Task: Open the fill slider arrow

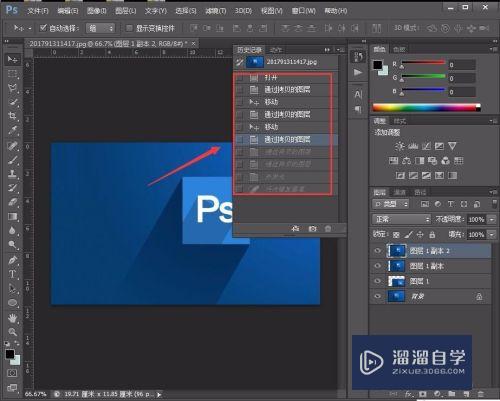Action: 492,235
